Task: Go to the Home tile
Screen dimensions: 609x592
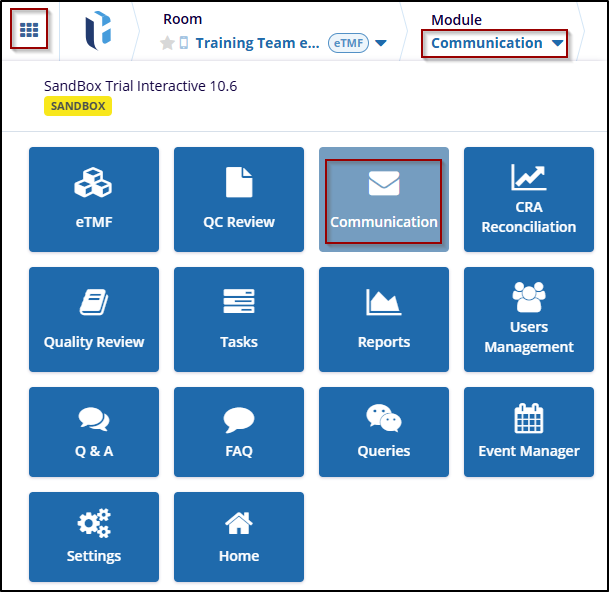Action: [239, 536]
